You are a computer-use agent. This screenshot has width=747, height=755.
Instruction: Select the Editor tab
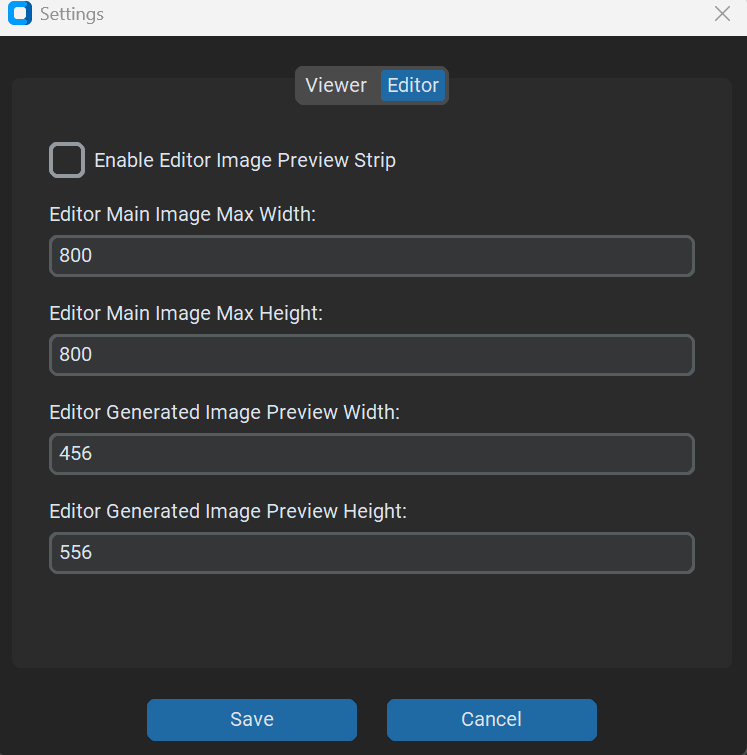click(x=413, y=85)
